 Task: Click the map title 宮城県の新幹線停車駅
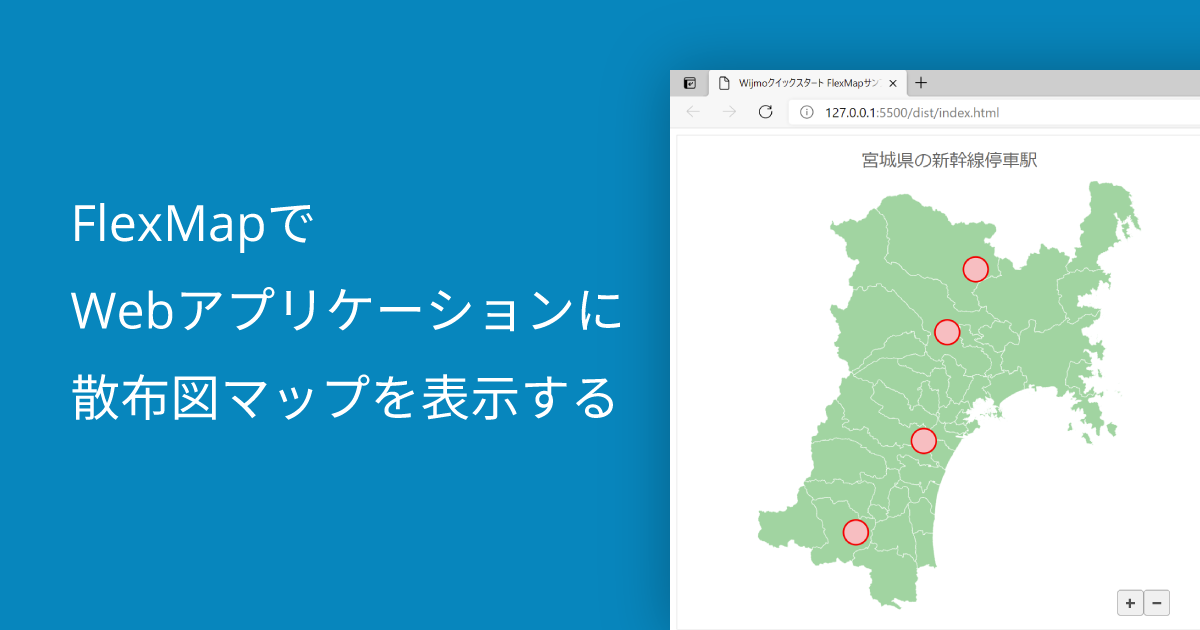(x=949, y=160)
